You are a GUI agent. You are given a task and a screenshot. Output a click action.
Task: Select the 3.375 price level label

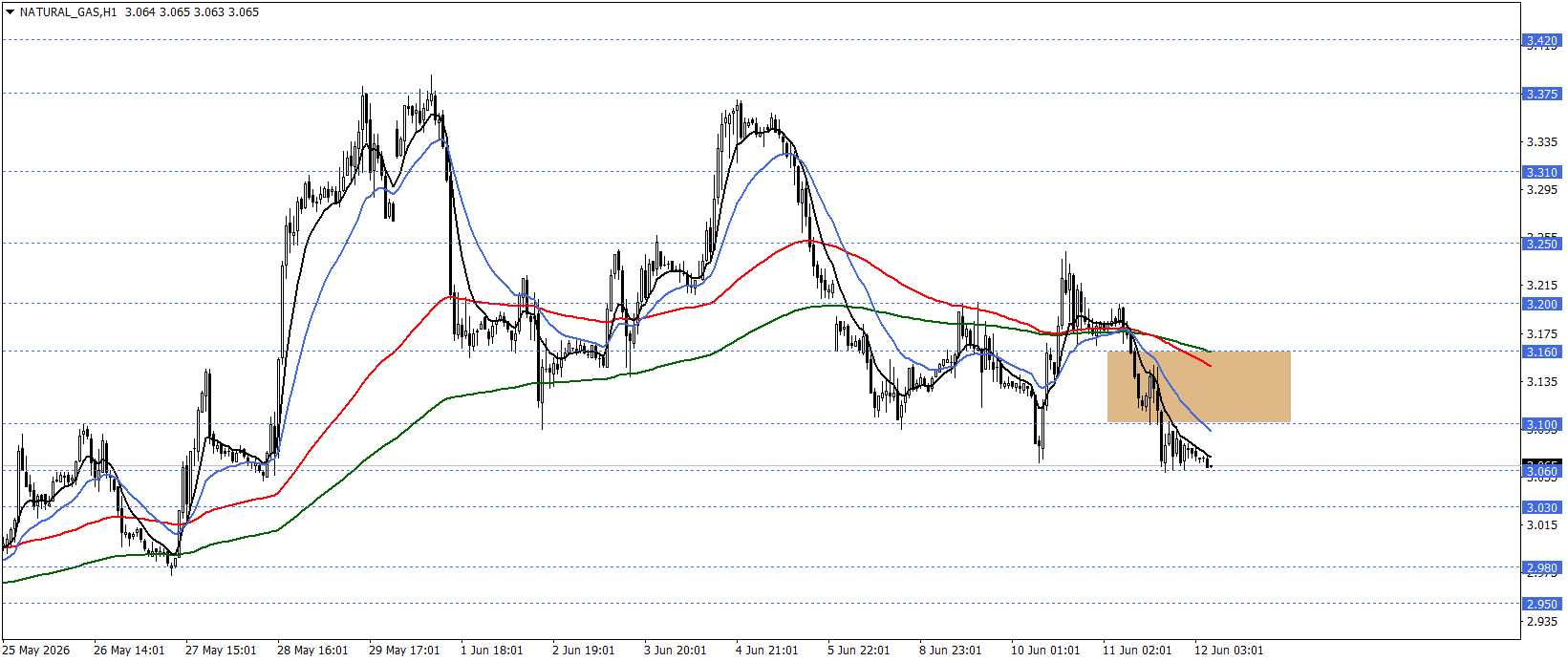pyautogui.click(x=1541, y=94)
